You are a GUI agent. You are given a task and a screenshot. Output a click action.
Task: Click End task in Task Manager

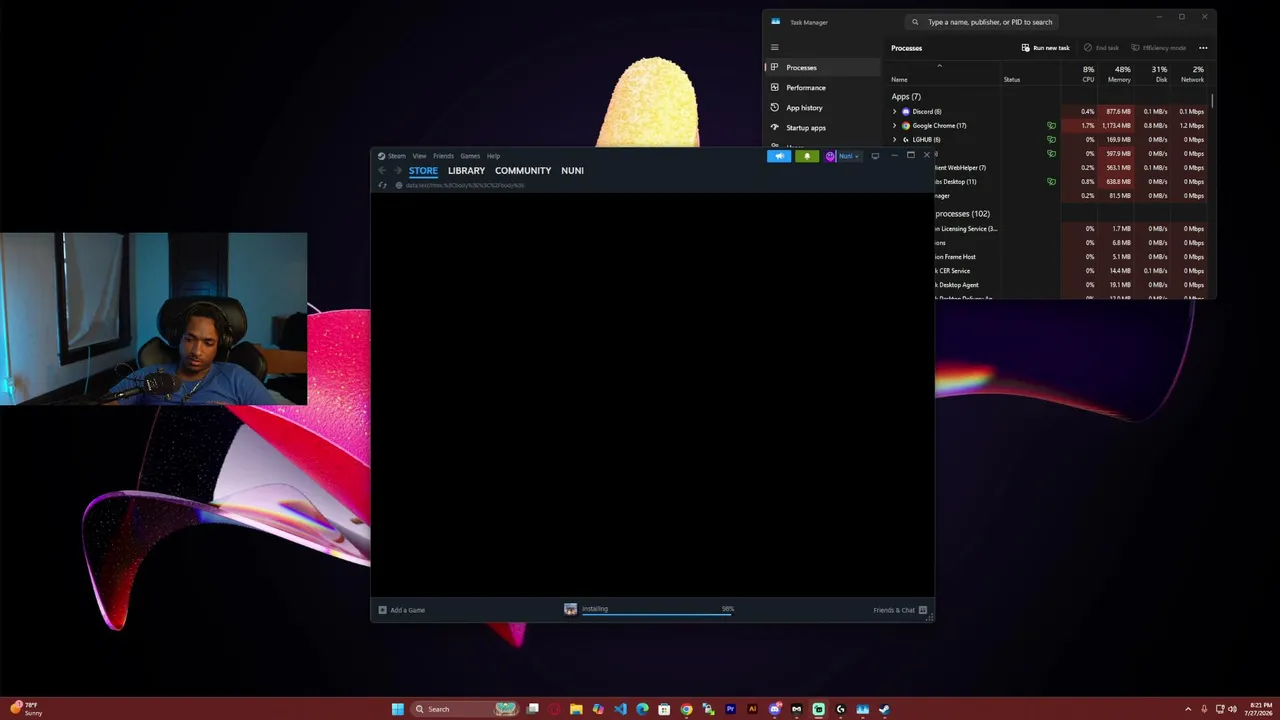[1102, 48]
